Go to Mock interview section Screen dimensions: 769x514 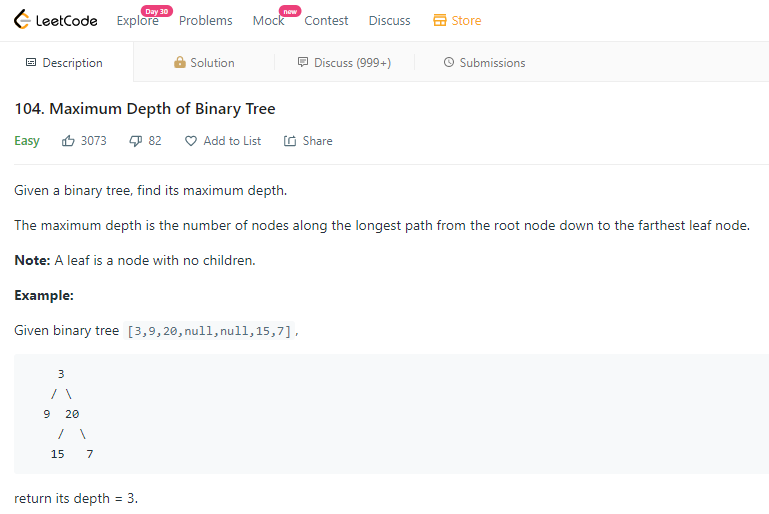[x=268, y=21]
